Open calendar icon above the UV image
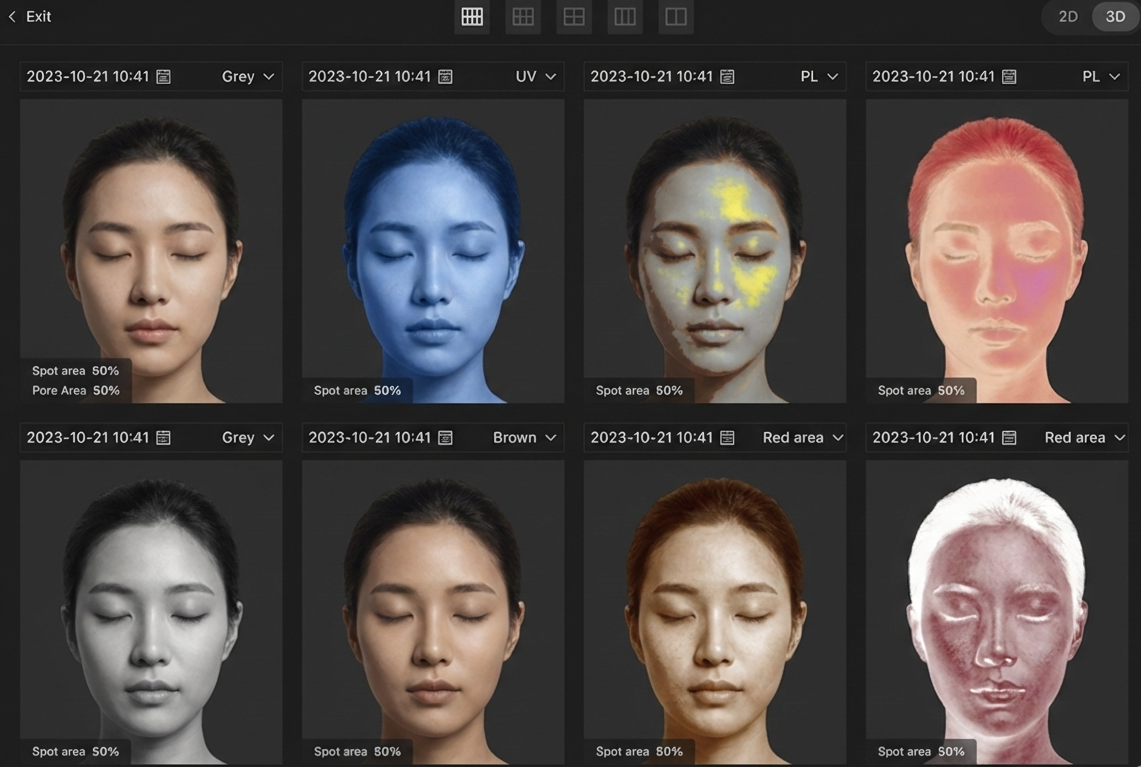Screen dimensions: 1141x767 point(446,77)
